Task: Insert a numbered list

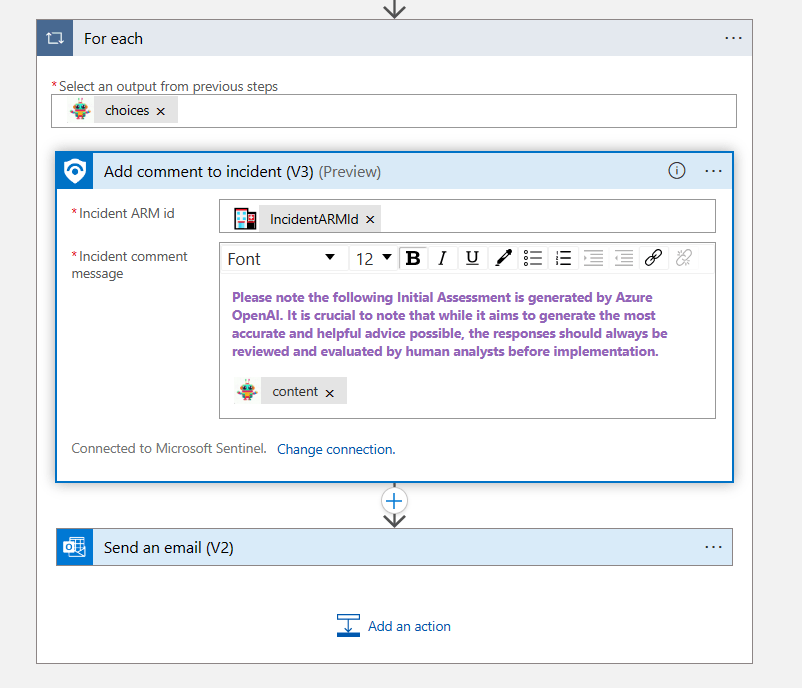Action: click(563, 258)
